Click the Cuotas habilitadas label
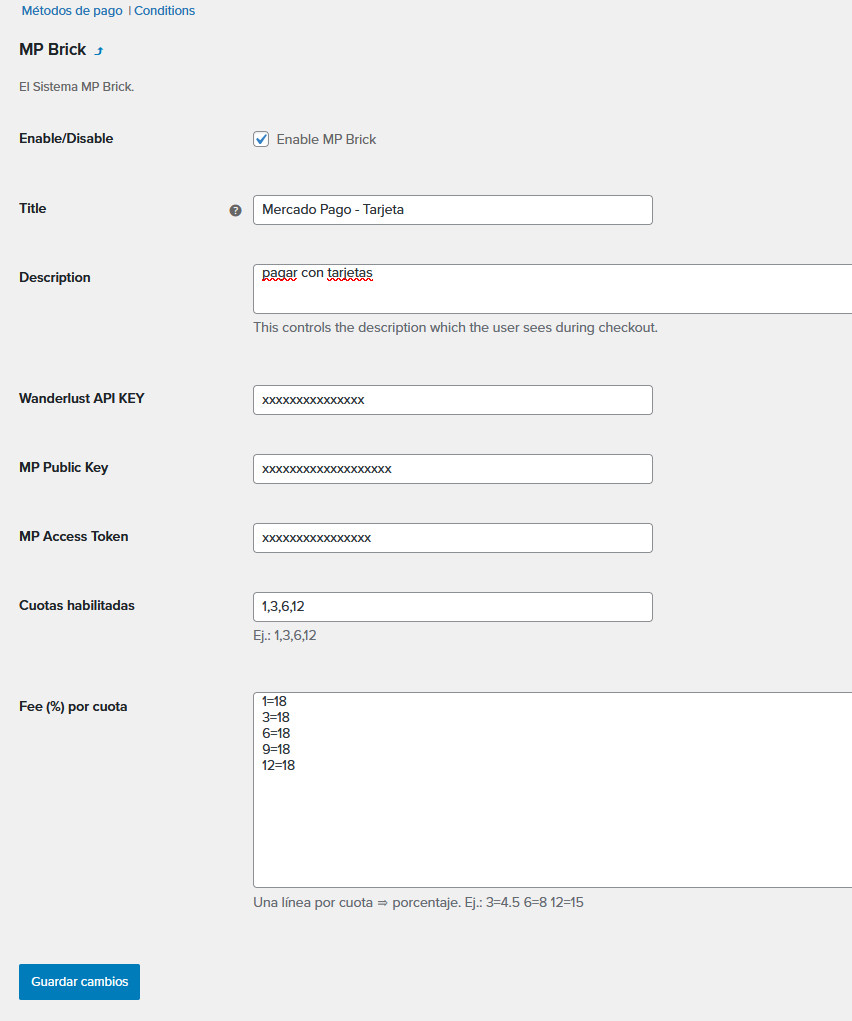Viewport: 852px width, 1021px height. point(77,606)
